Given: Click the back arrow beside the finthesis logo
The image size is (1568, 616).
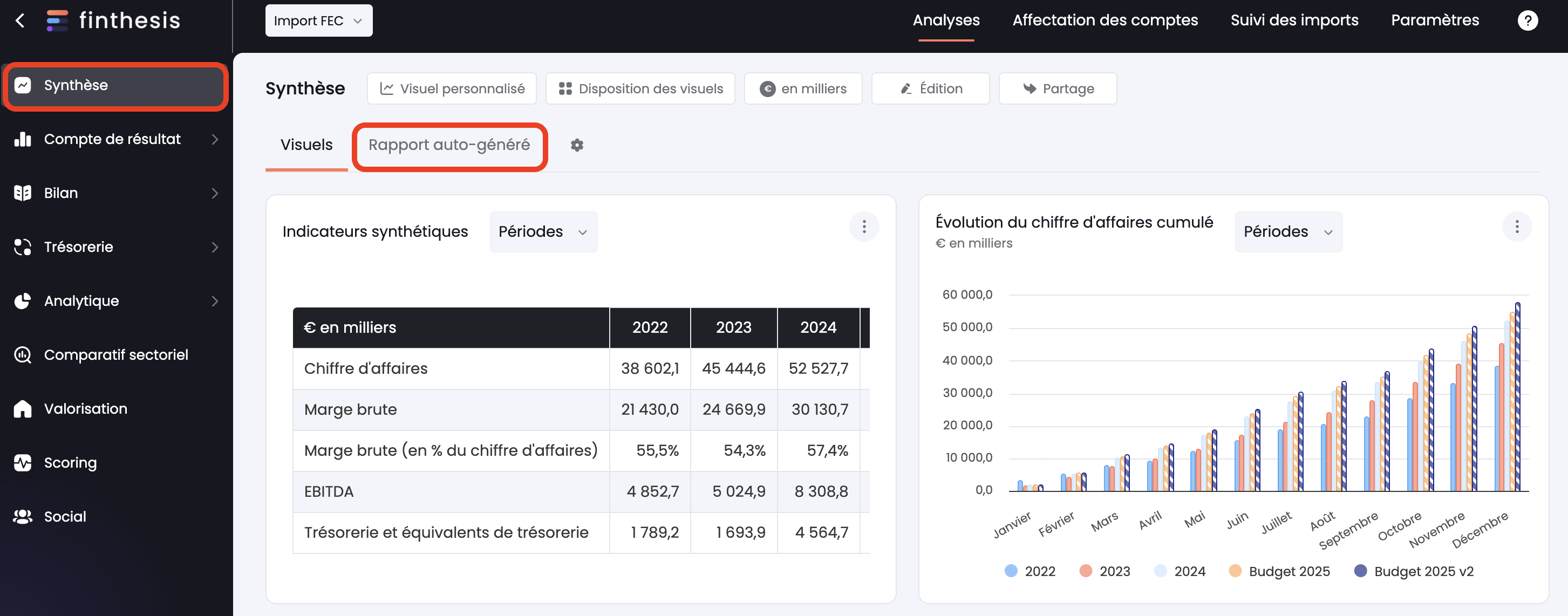Looking at the screenshot, I should 20,20.
